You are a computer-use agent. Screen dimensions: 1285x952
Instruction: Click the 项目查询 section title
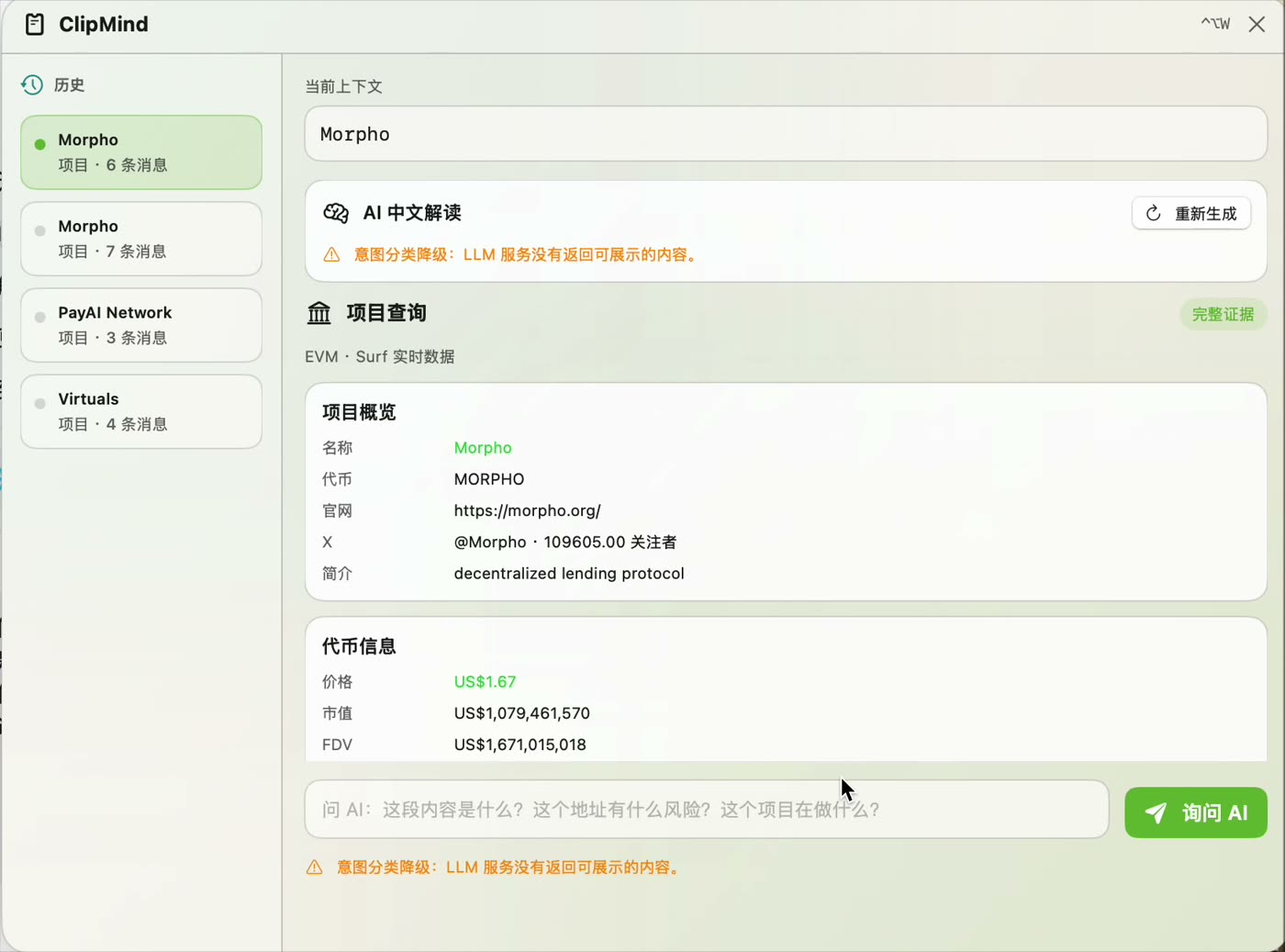386,313
